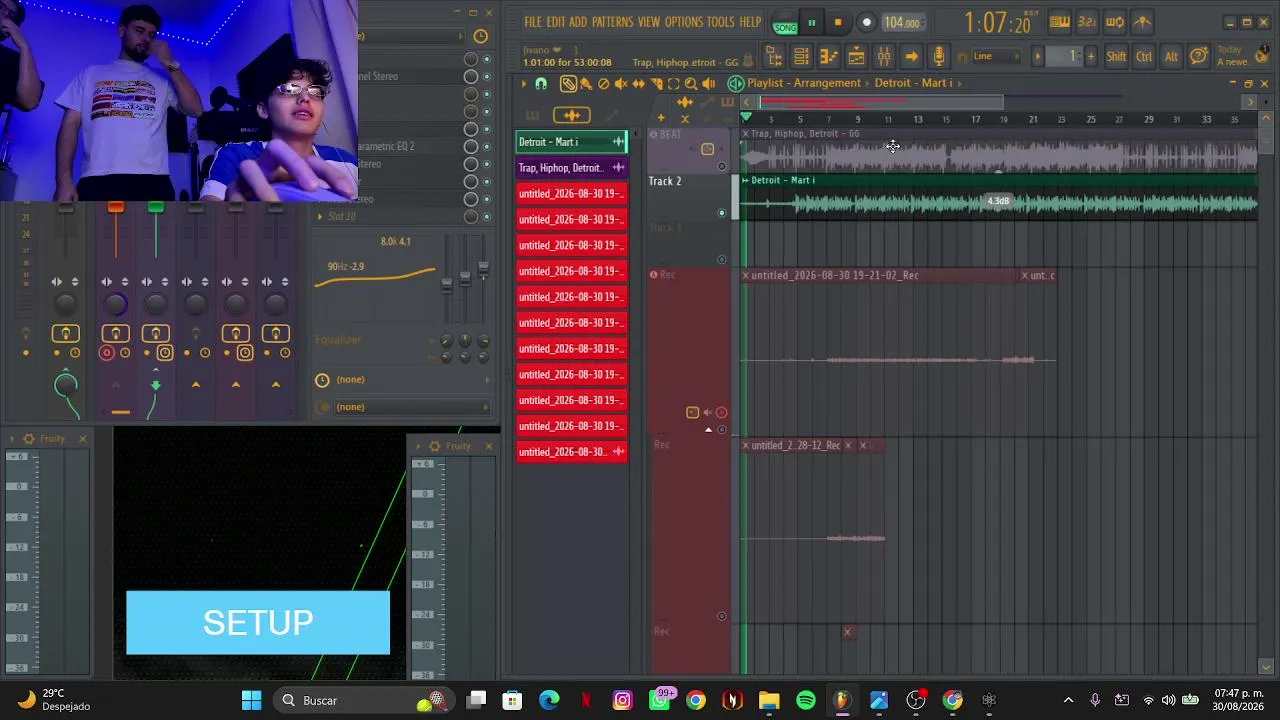Click the green mixer track volume fader
Viewport: 1280px width, 720px height.
click(x=155, y=207)
